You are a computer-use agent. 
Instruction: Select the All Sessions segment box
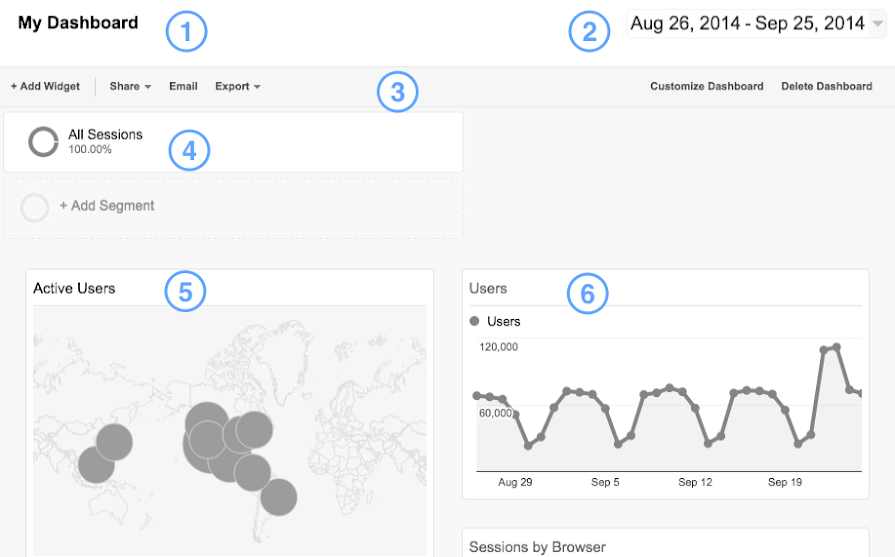tap(232, 142)
